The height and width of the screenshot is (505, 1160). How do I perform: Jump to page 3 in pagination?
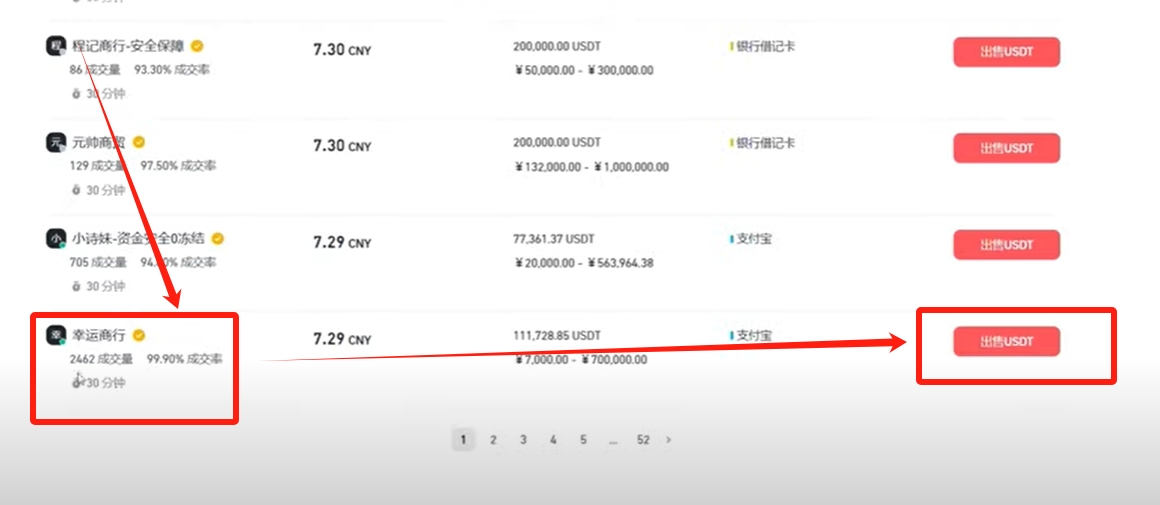(x=523, y=439)
